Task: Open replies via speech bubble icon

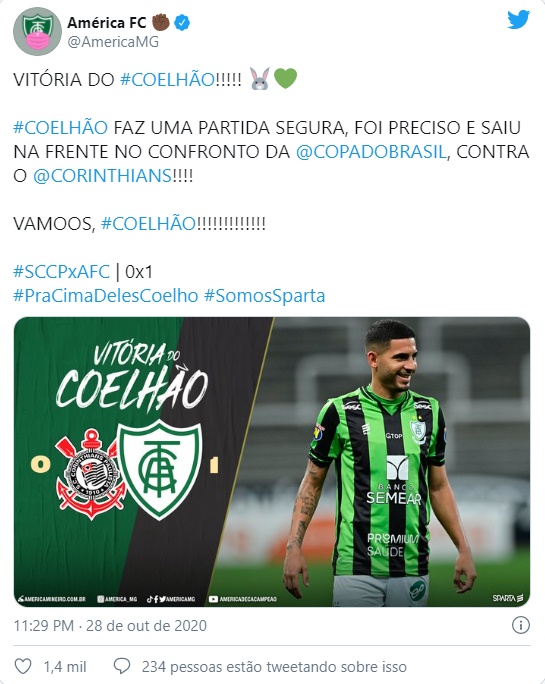Action: [x=122, y=666]
